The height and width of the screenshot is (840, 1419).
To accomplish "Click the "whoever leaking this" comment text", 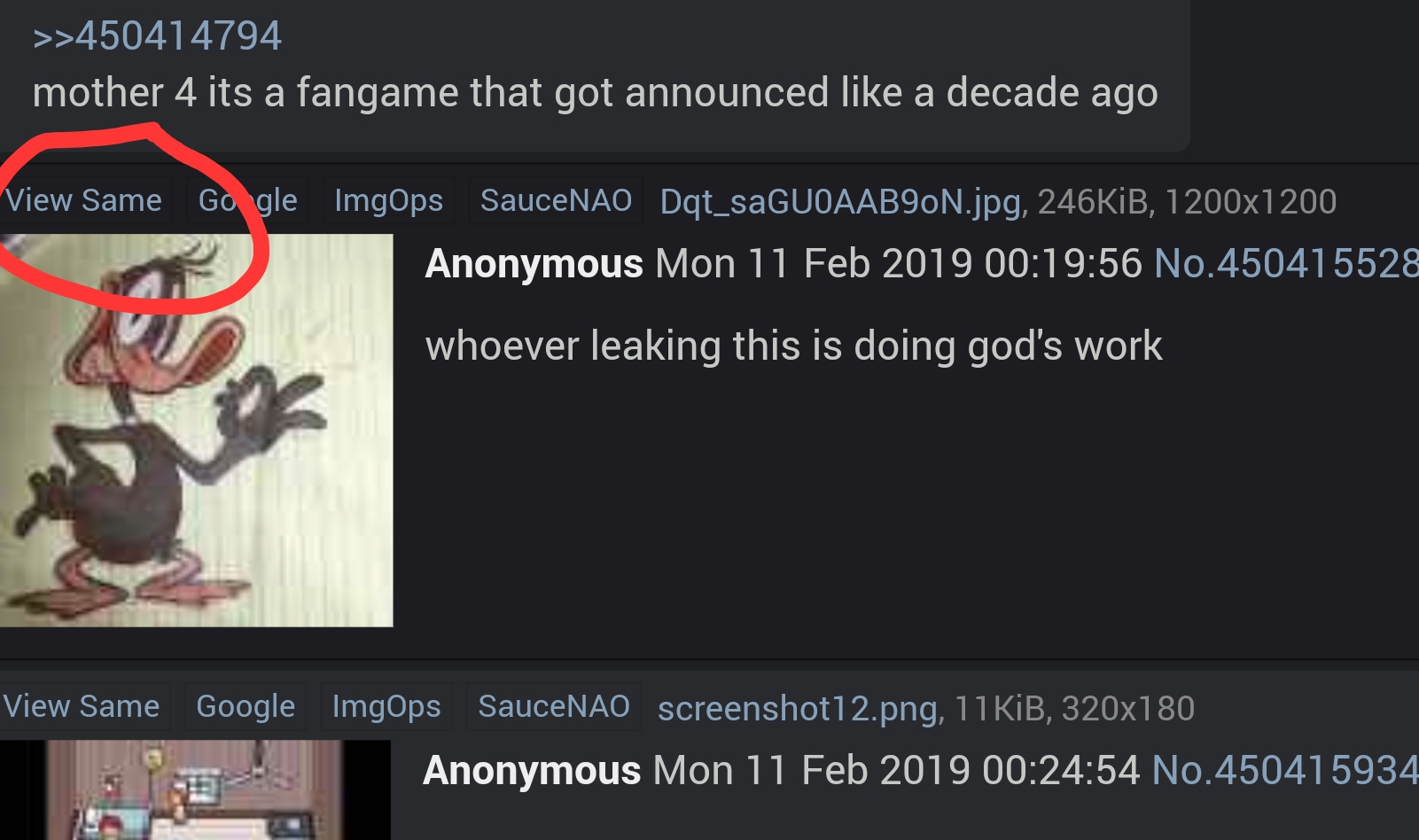I will pyautogui.click(x=793, y=346).
